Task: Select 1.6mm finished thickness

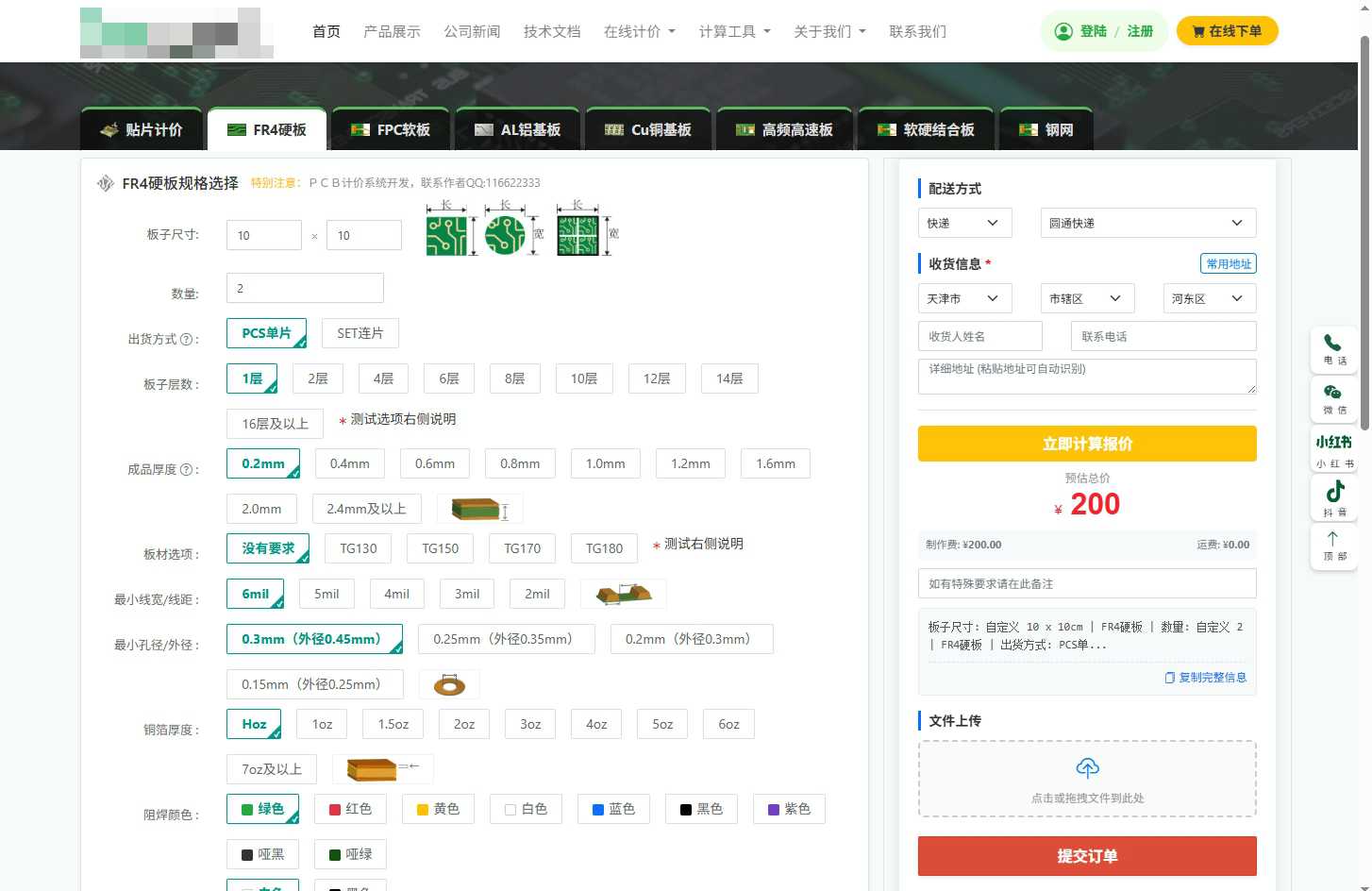Action: 775,463
